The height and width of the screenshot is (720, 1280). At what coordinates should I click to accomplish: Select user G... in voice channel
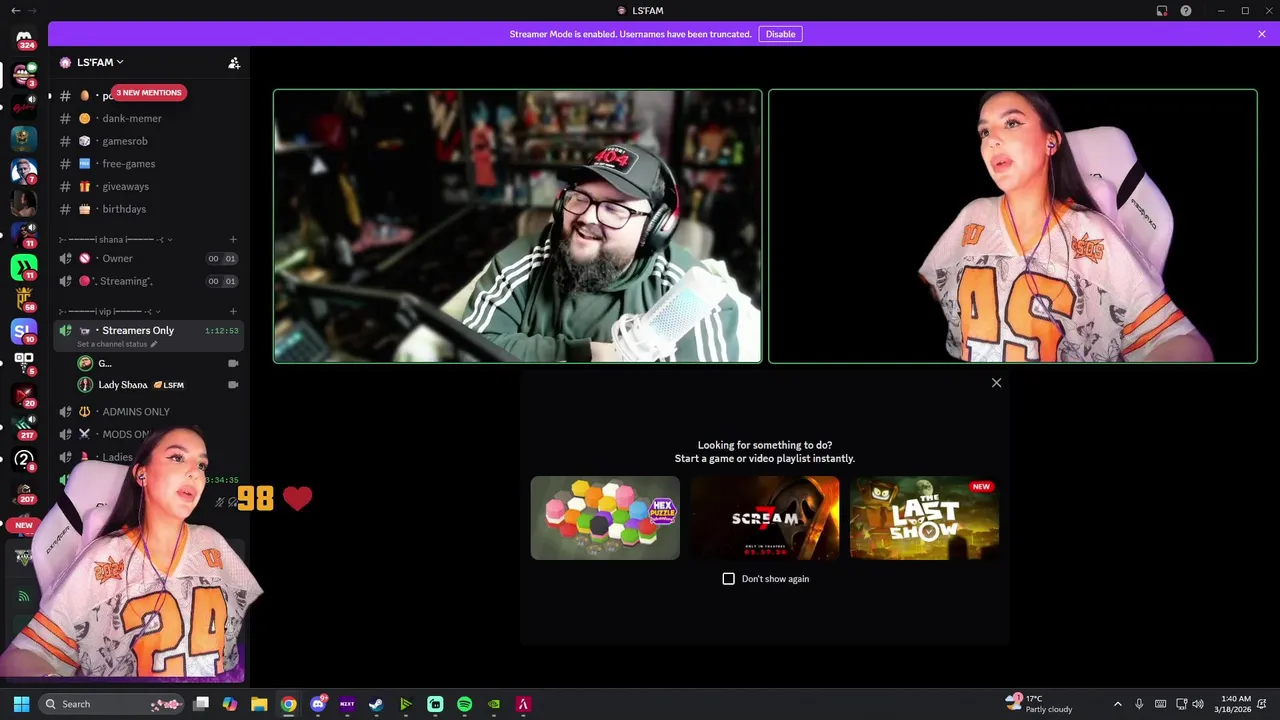point(160,363)
